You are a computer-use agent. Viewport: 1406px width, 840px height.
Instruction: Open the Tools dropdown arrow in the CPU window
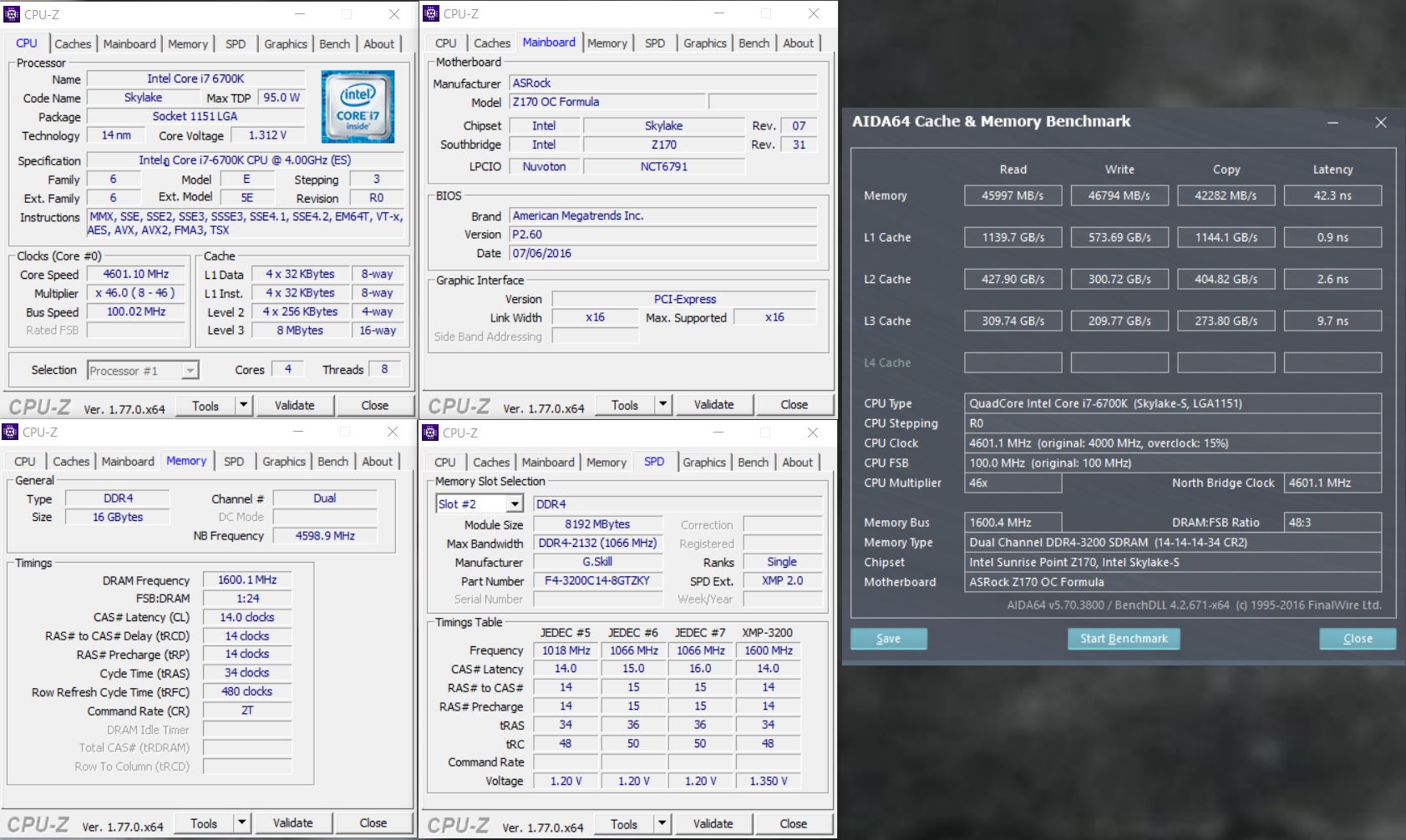[x=243, y=405]
